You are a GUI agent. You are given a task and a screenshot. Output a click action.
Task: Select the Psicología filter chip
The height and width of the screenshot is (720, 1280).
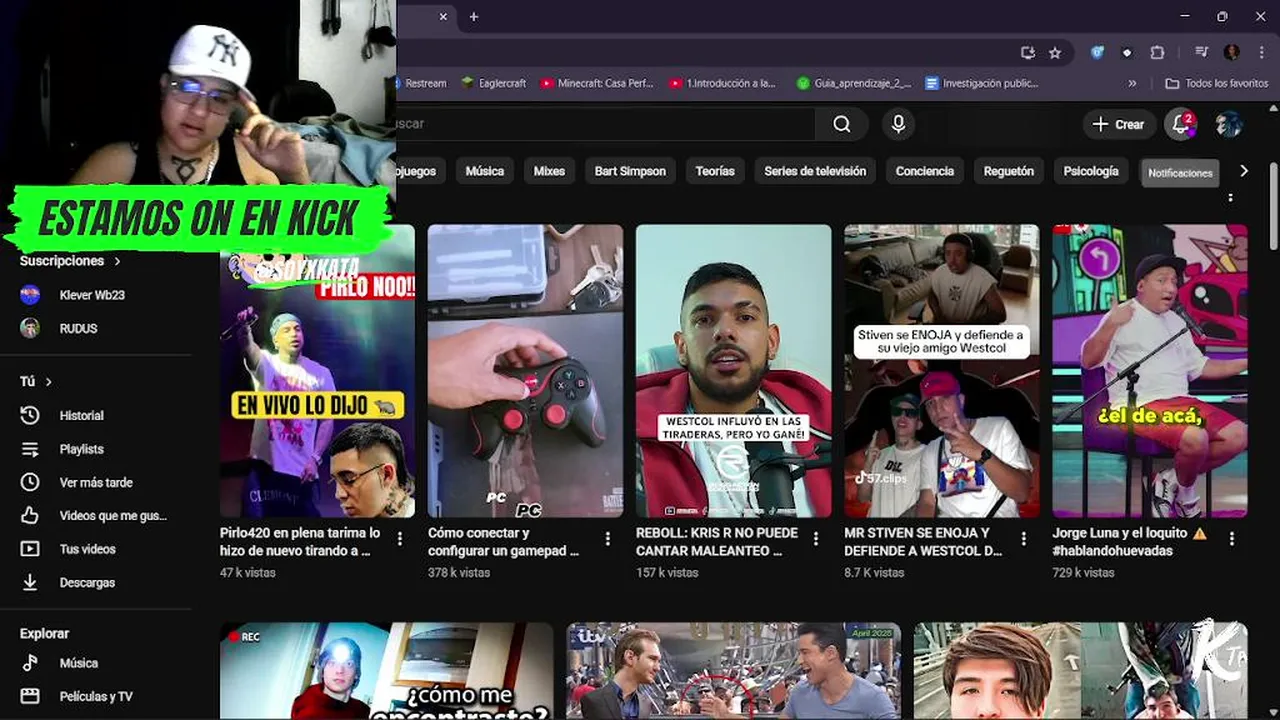point(1091,171)
